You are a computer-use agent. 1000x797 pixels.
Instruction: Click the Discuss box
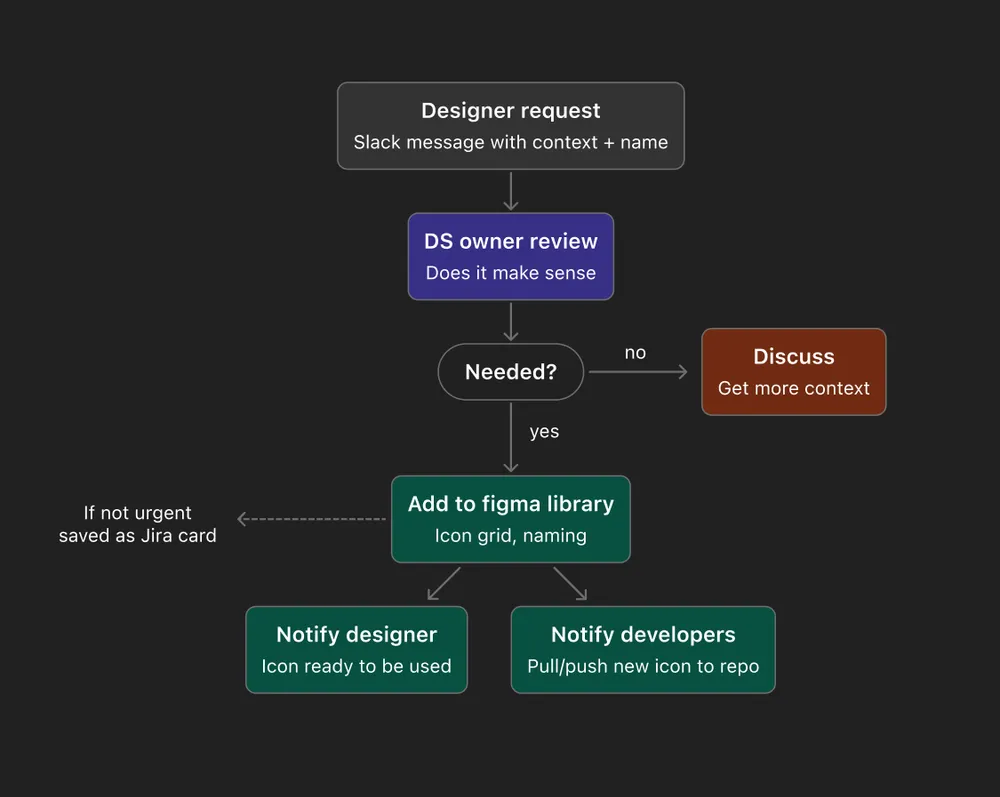tap(793, 372)
